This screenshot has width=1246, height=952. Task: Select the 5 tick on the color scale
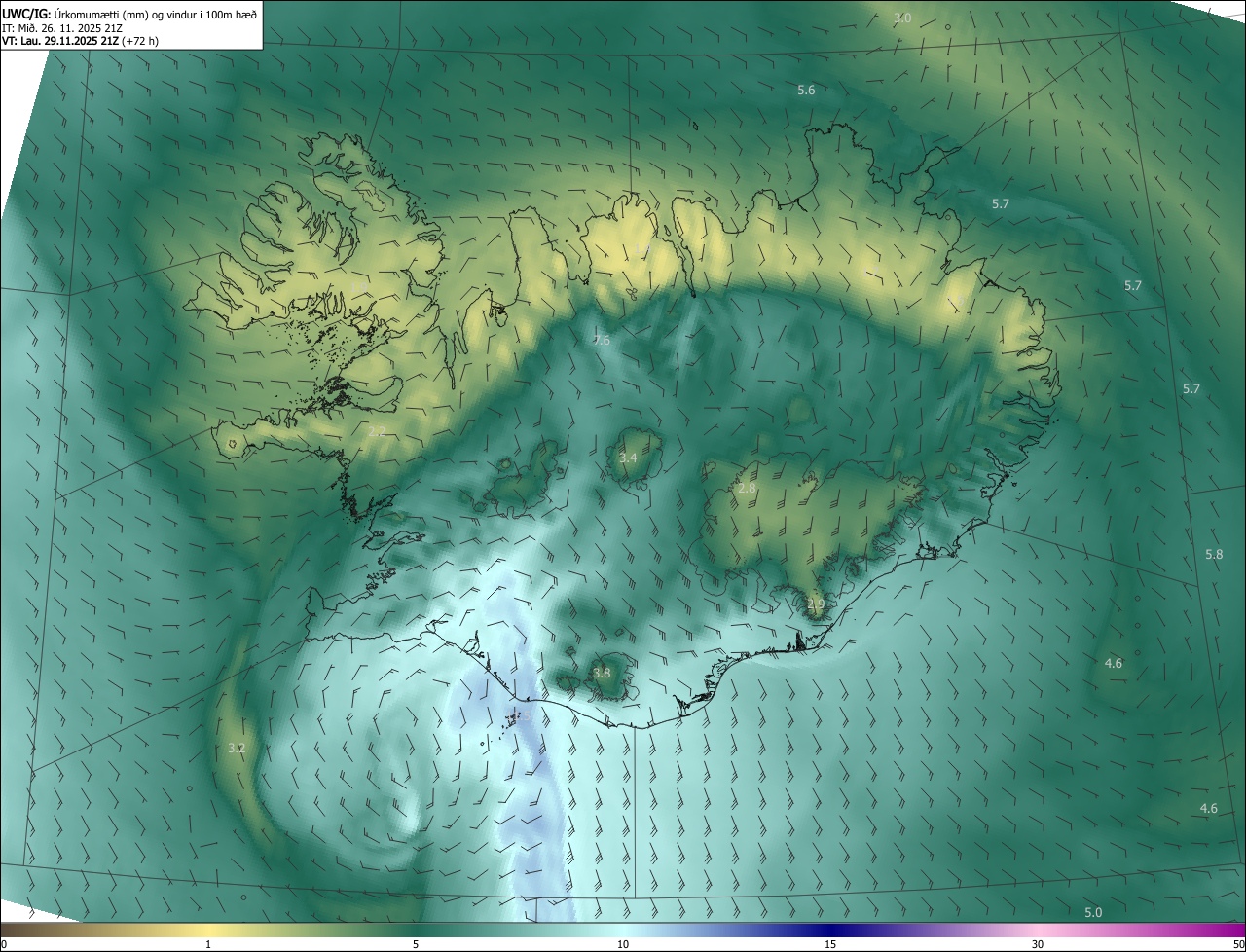pos(416,944)
